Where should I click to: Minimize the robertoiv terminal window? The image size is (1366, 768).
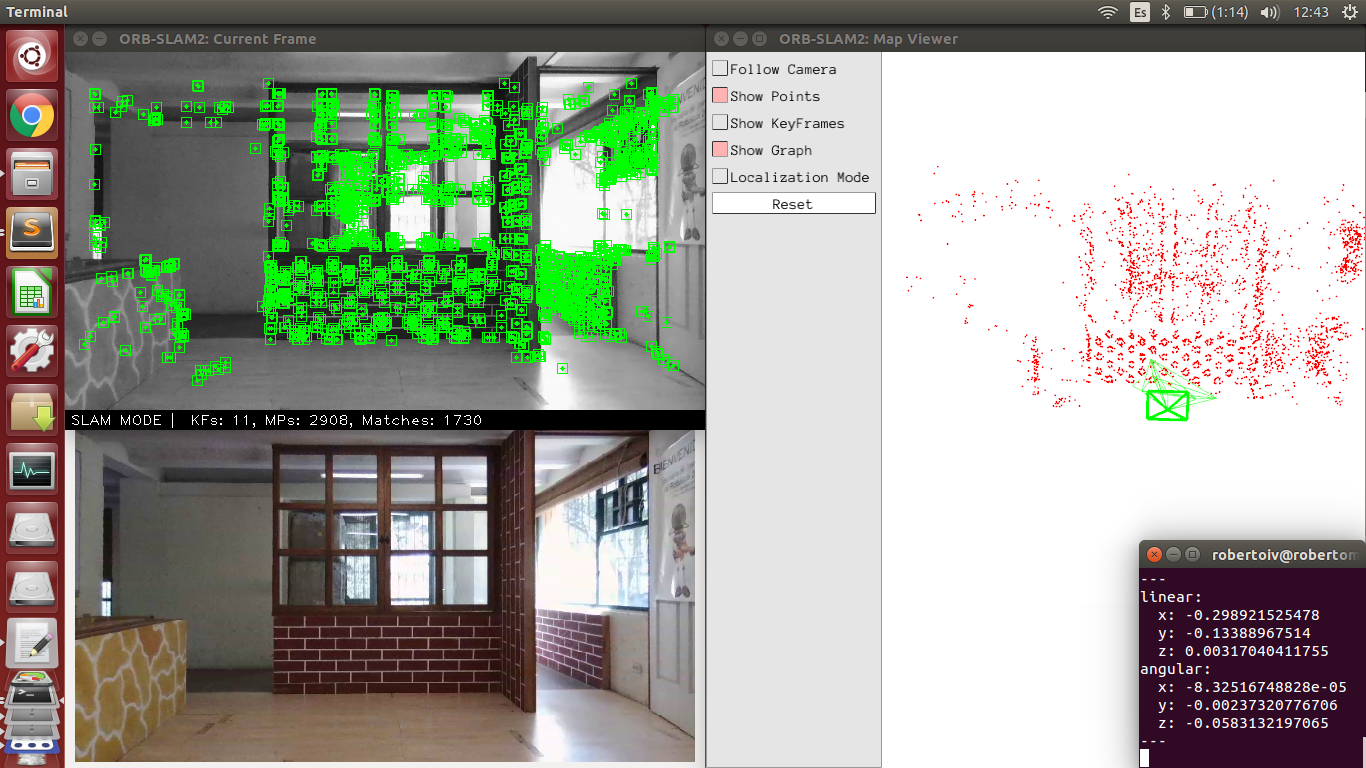click(1174, 554)
